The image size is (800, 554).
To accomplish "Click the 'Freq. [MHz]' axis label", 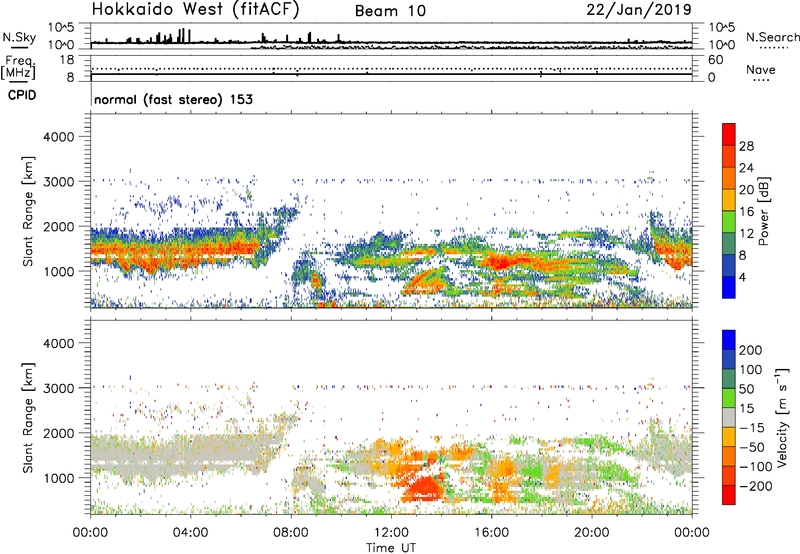I will tap(18, 67).
